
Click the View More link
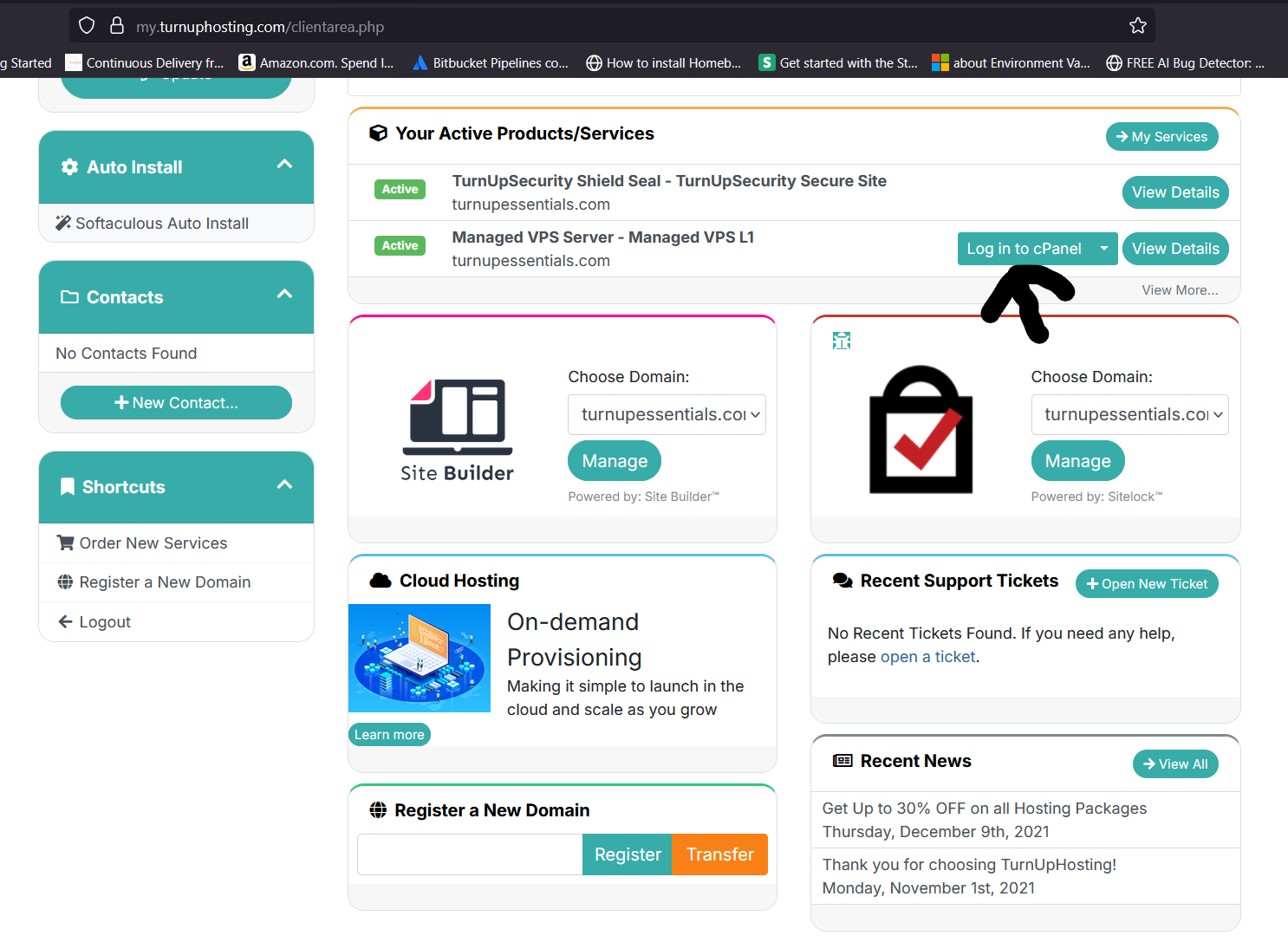pos(1180,290)
